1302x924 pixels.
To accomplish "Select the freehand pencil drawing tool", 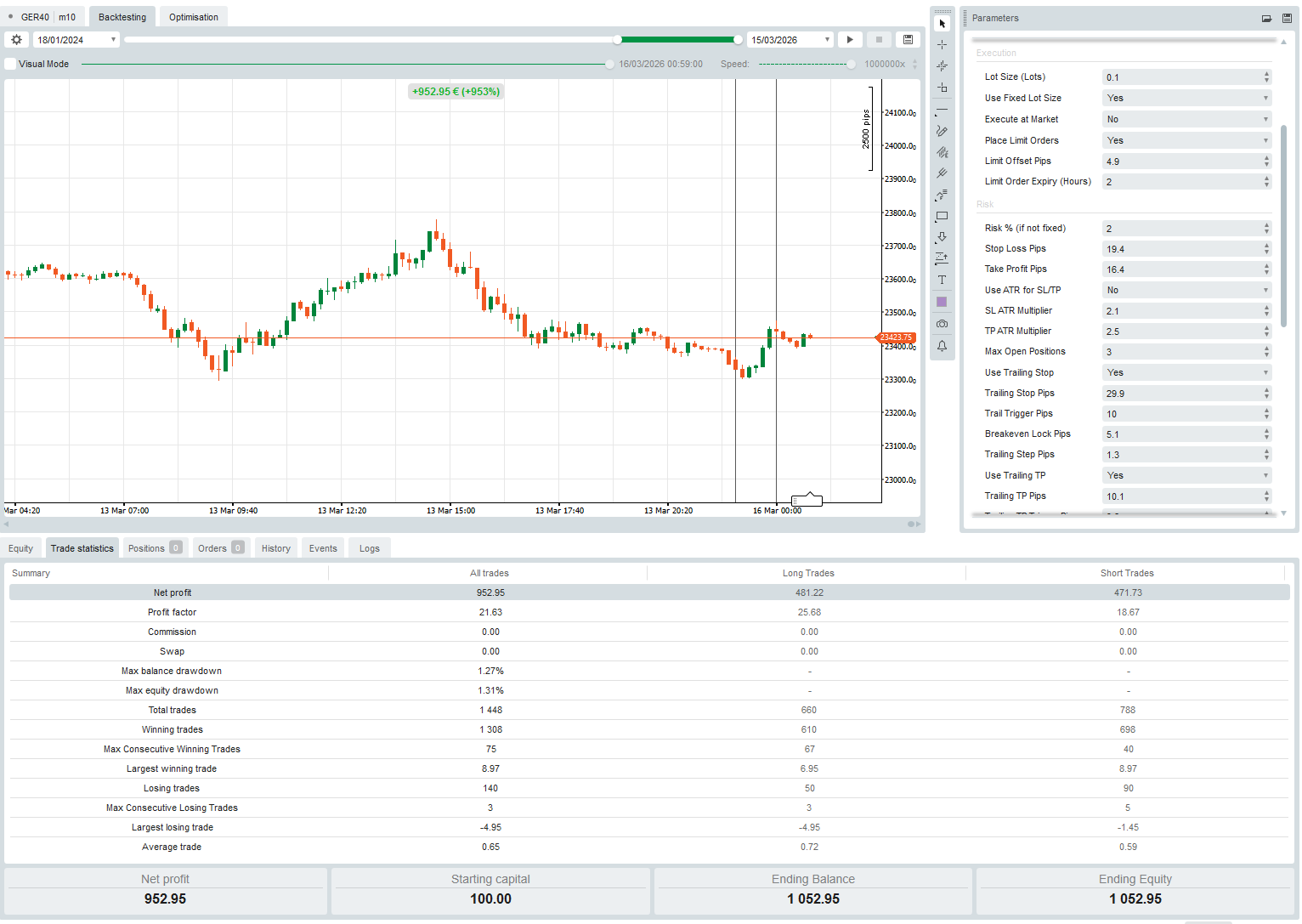I will click(942, 132).
